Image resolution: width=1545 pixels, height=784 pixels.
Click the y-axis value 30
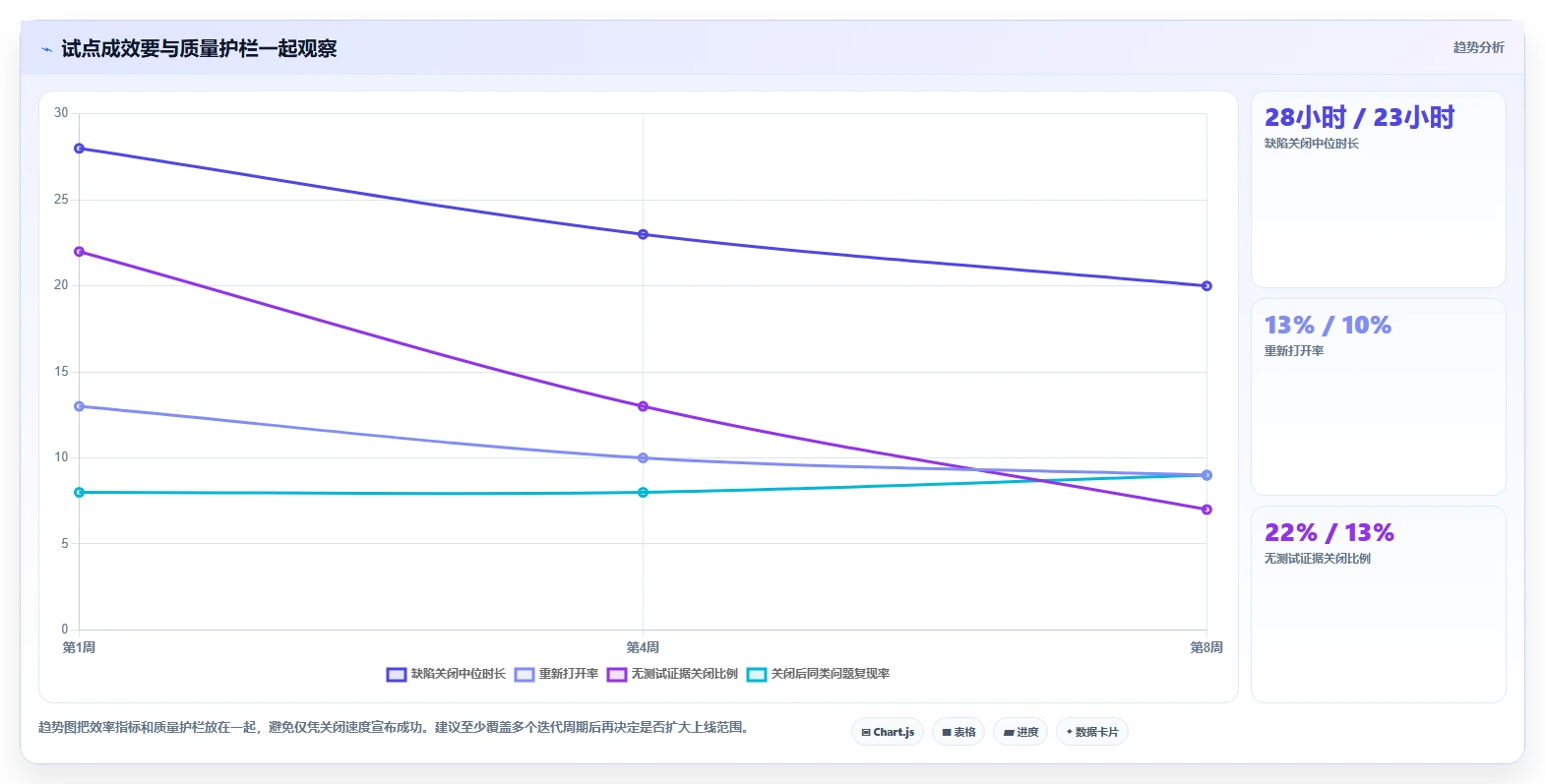61,113
